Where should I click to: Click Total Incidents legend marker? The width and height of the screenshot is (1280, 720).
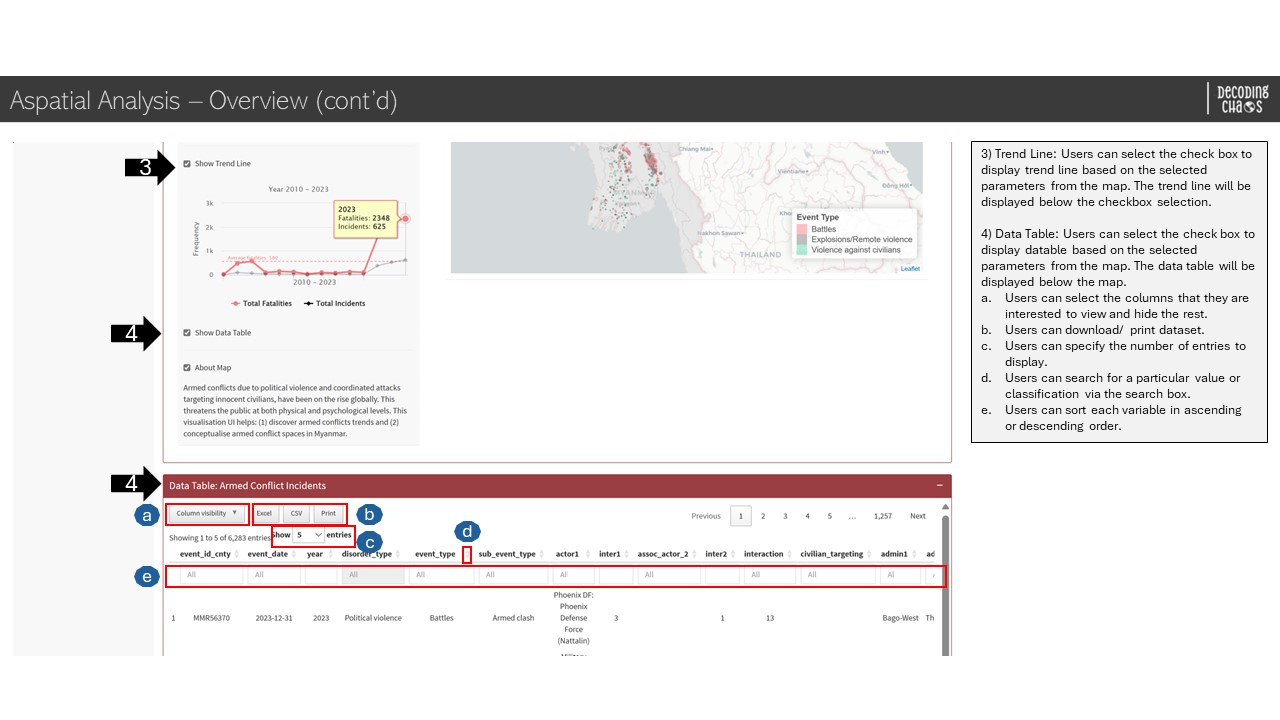(310, 303)
